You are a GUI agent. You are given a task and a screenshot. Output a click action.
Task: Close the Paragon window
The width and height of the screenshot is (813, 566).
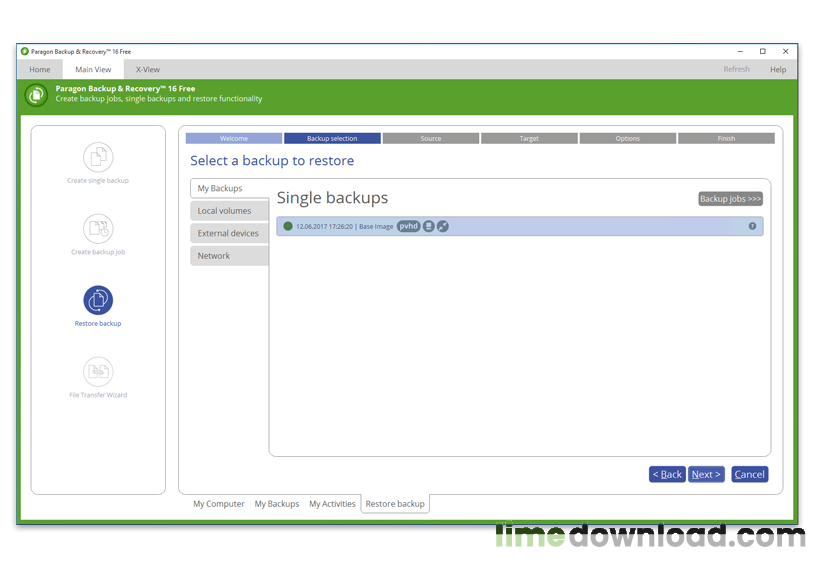coord(786,51)
